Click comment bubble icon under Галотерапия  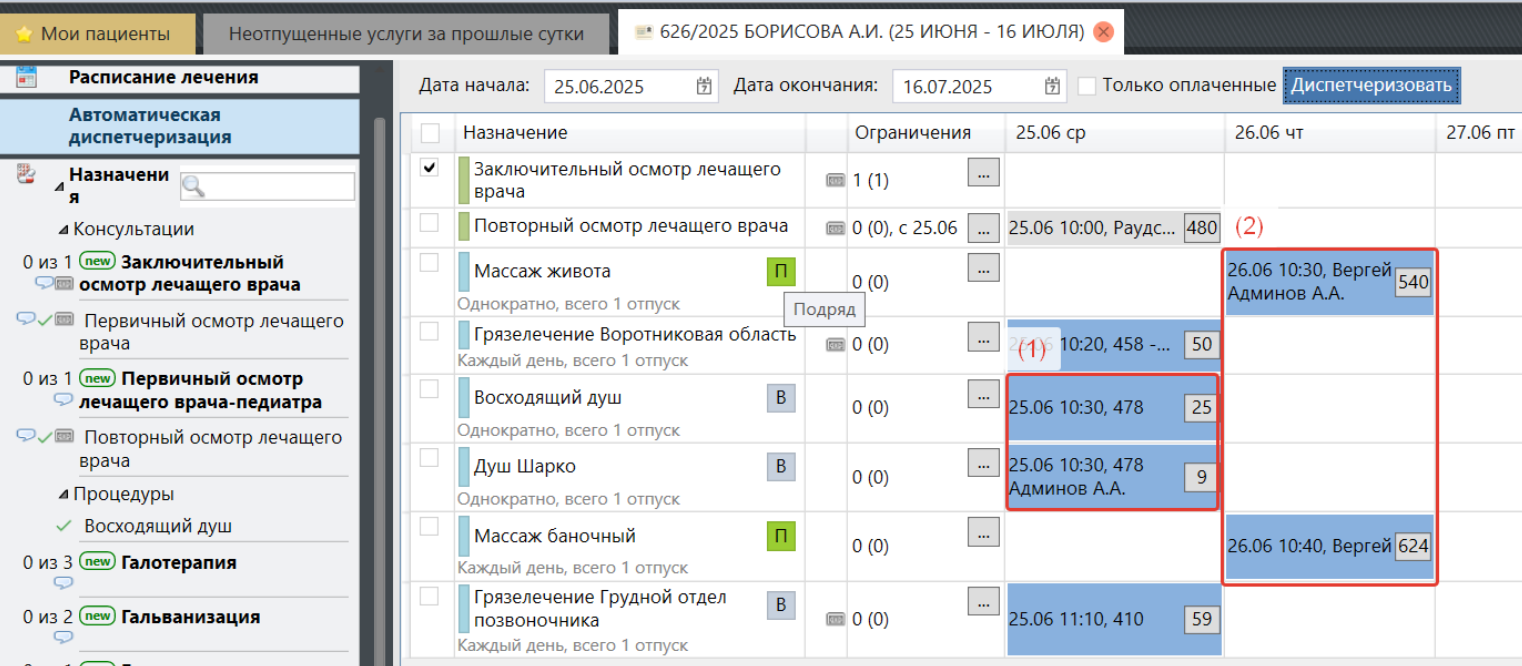click(x=63, y=583)
